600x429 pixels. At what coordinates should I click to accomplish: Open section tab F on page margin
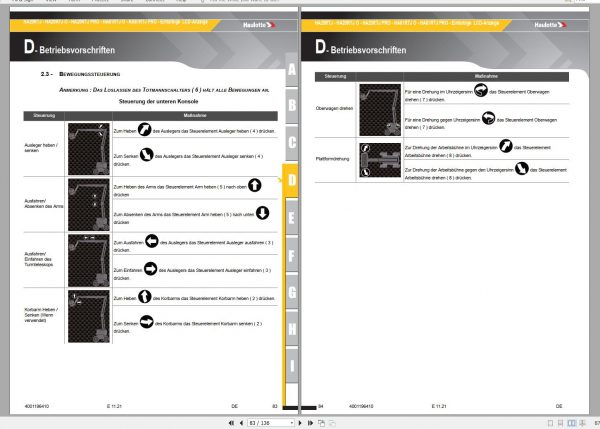pos(292,255)
